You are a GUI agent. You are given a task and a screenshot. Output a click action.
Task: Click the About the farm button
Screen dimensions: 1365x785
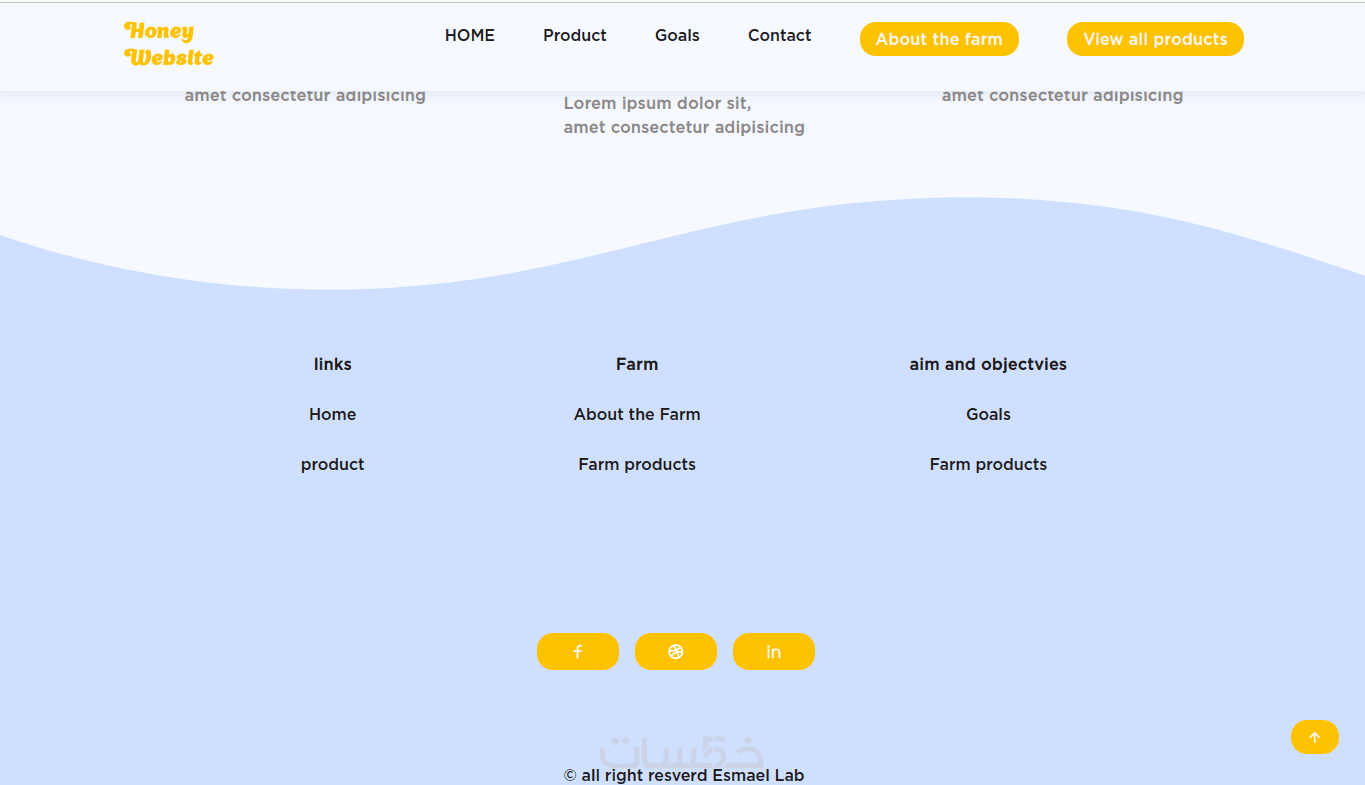coord(939,39)
